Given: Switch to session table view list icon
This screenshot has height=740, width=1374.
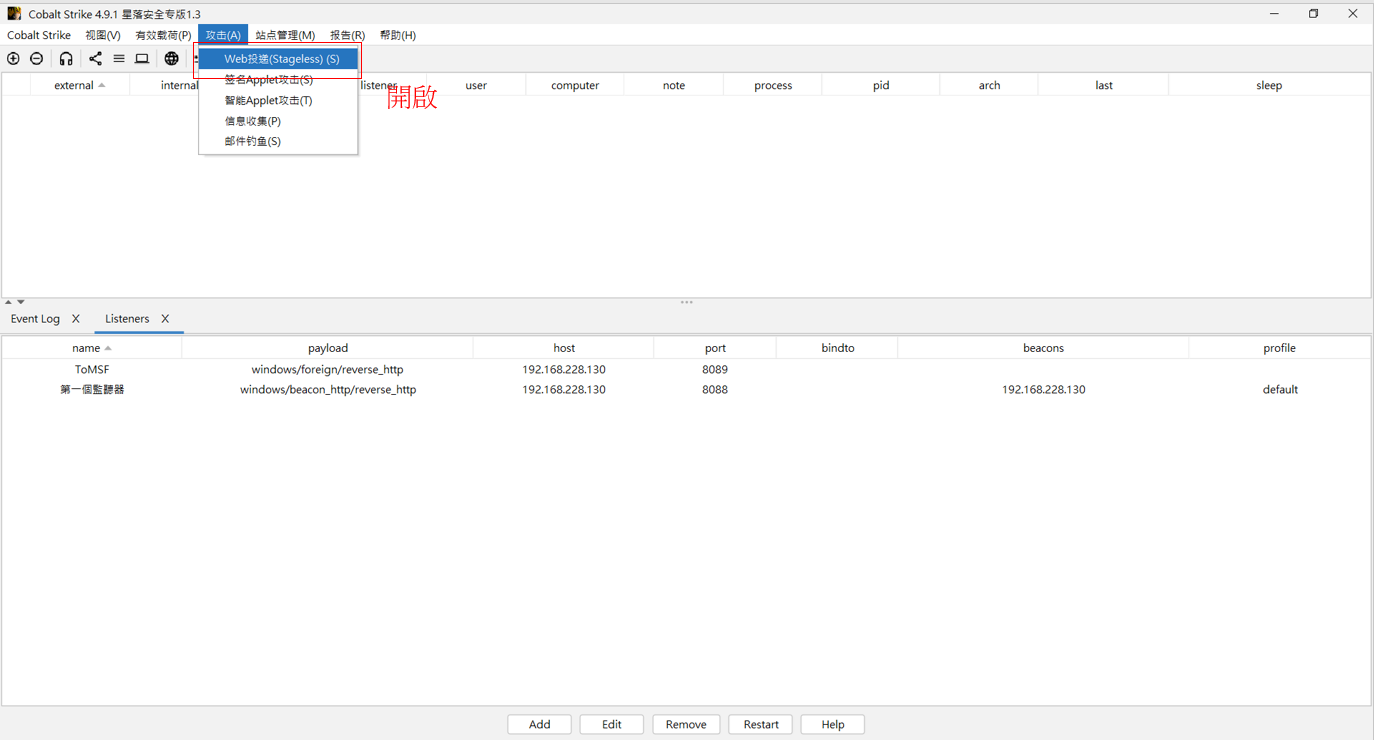Looking at the screenshot, I should [x=119, y=59].
